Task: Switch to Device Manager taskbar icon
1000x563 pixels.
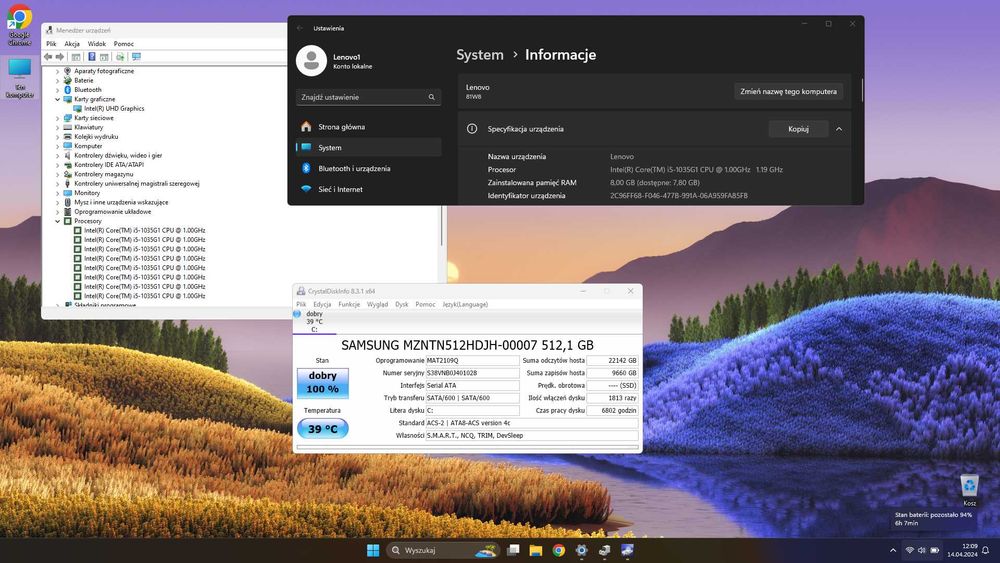Action: (605, 550)
